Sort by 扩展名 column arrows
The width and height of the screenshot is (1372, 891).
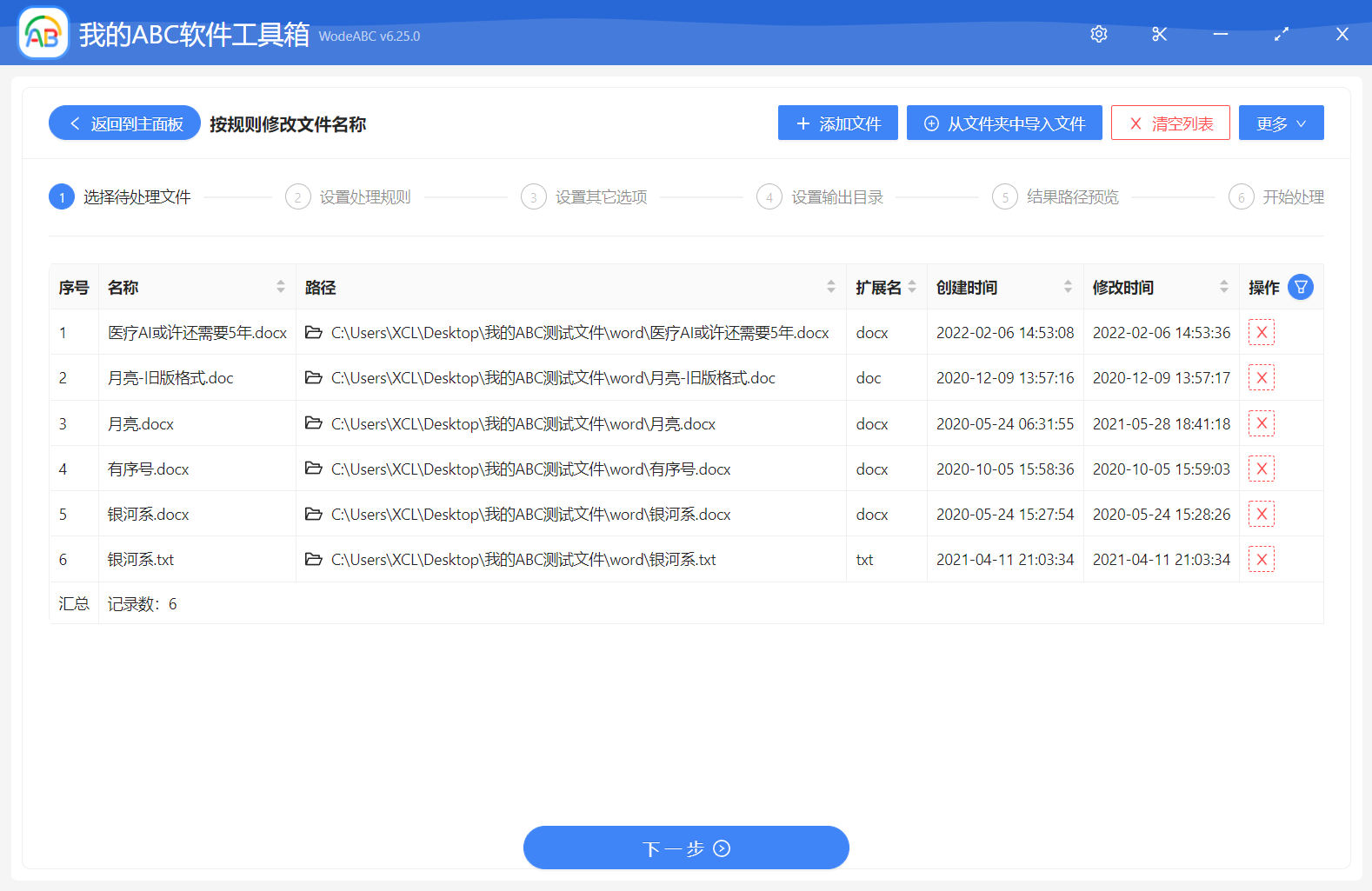[912, 287]
